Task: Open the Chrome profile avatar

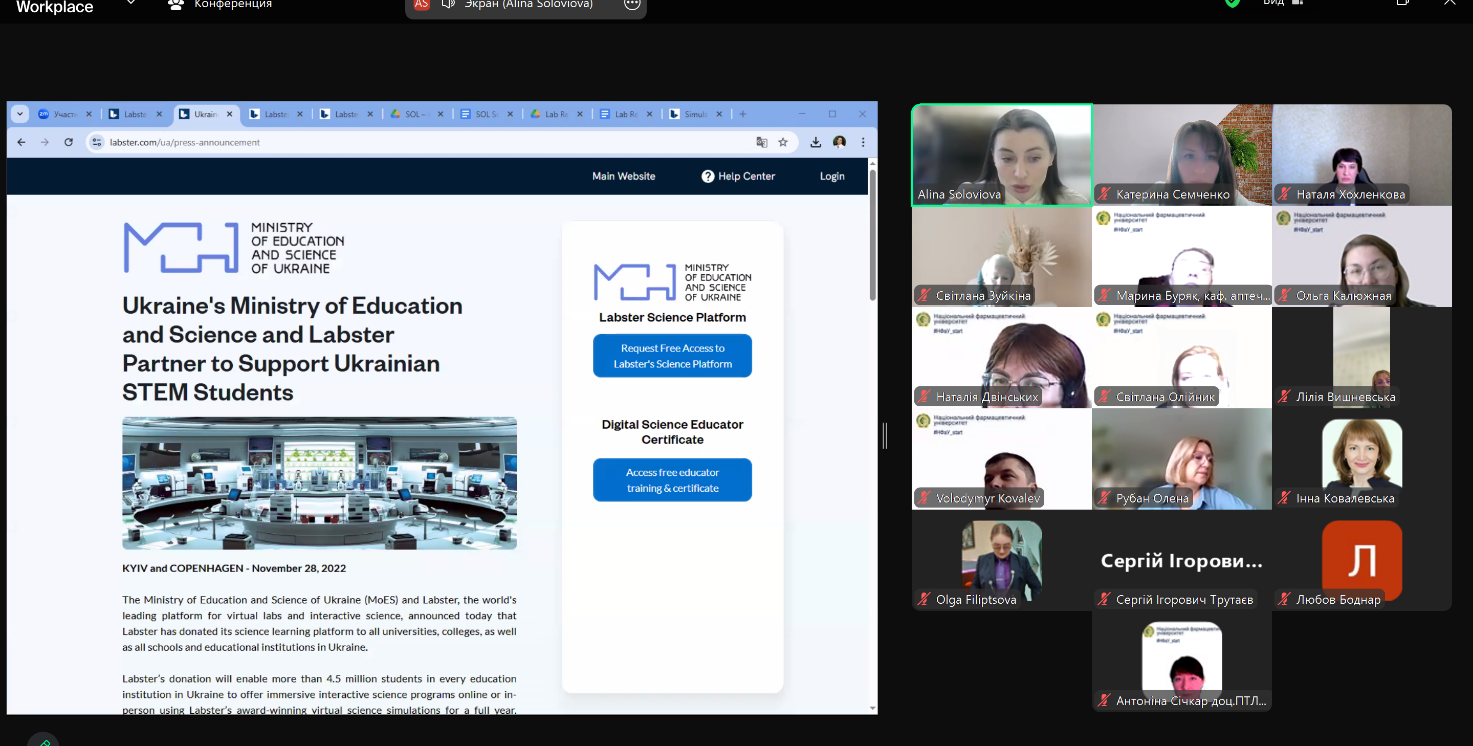Action: click(x=839, y=142)
